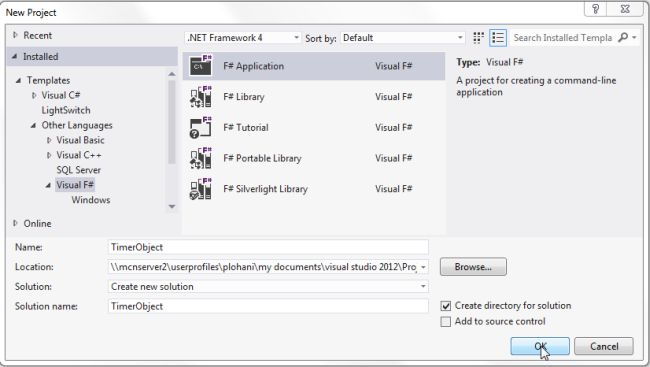Select the Visual C# tree item
This screenshot has width=650, height=367.
(61, 95)
